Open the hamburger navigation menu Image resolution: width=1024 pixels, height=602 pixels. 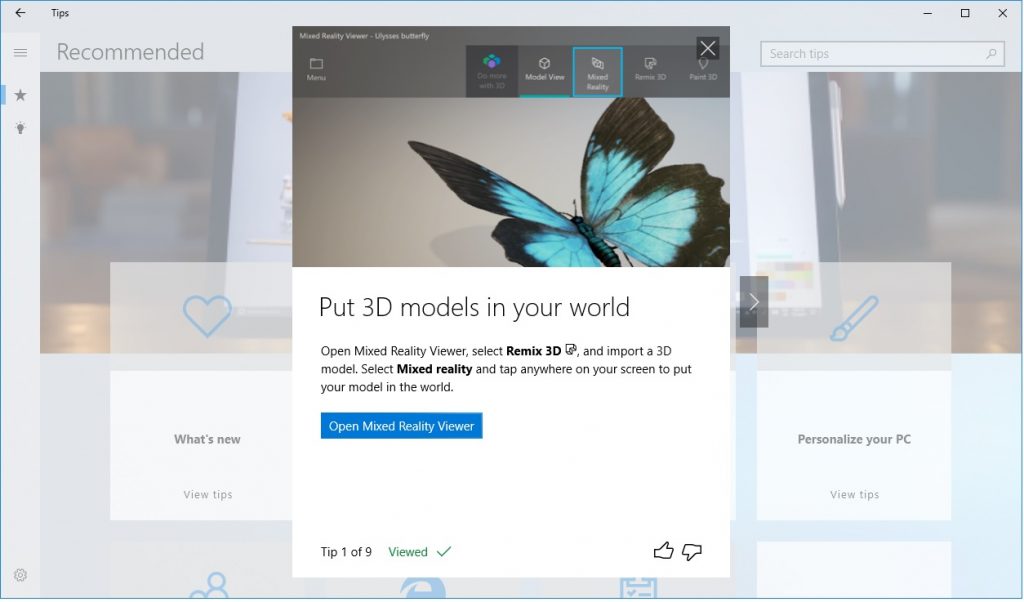pyautogui.click(x=20, y=52)
